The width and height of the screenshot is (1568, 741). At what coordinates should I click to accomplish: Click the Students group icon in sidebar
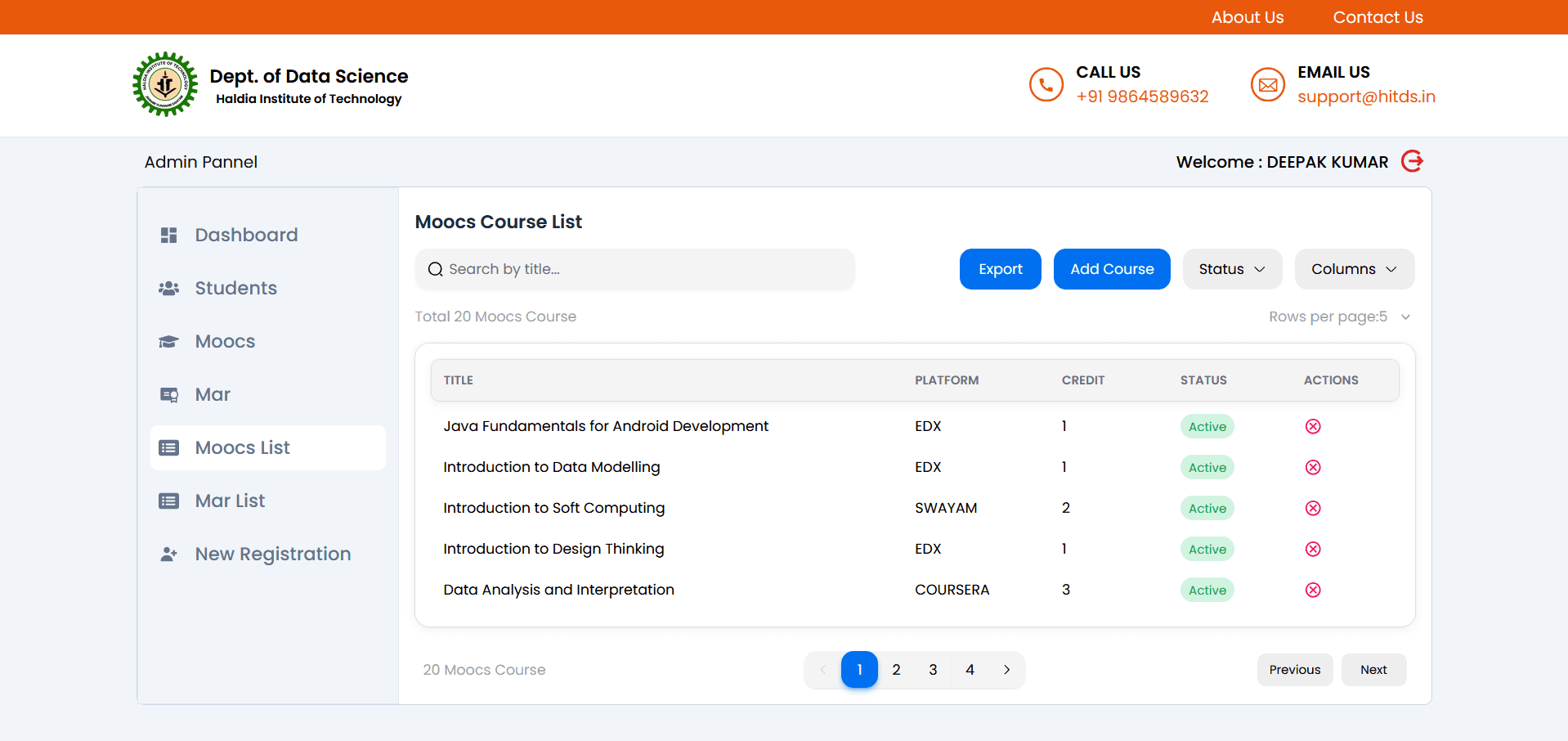point(168,289)
